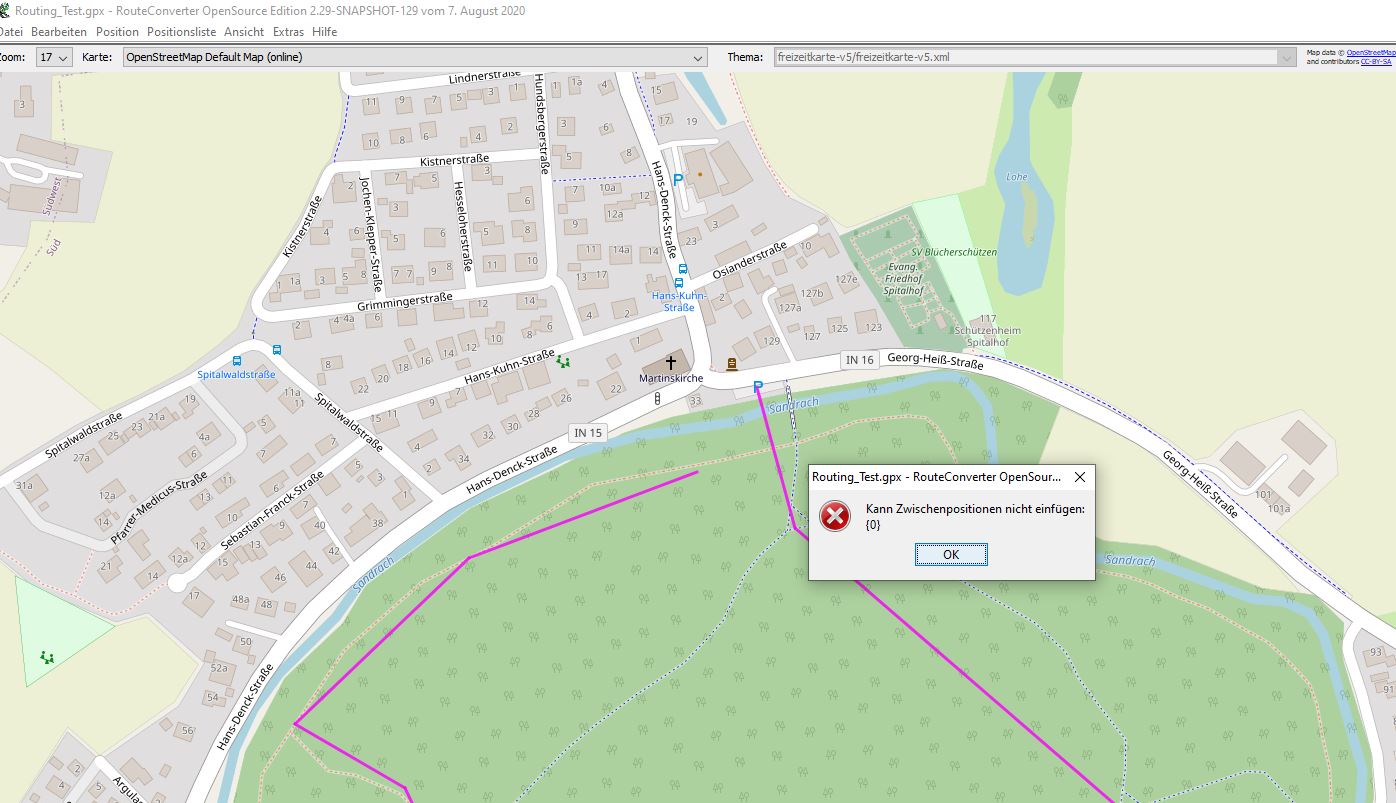Open the Extras menu
1396x803 pixels.
[288, 32]
